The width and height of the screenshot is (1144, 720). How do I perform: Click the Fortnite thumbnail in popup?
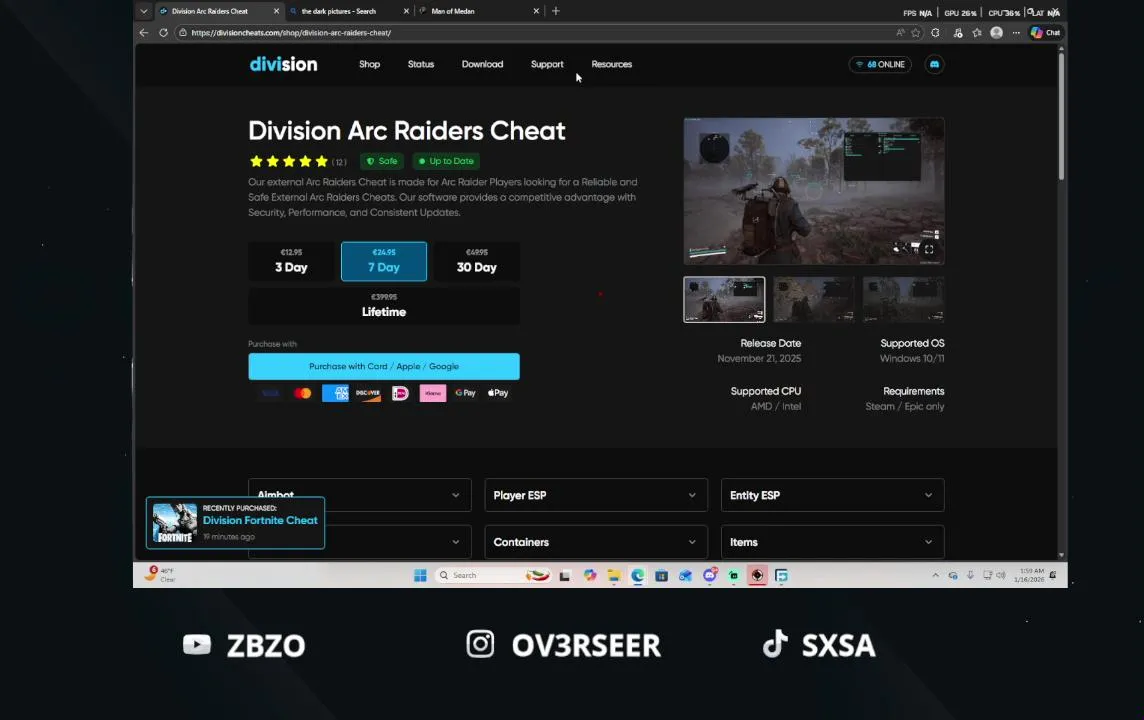pos(175,523)
